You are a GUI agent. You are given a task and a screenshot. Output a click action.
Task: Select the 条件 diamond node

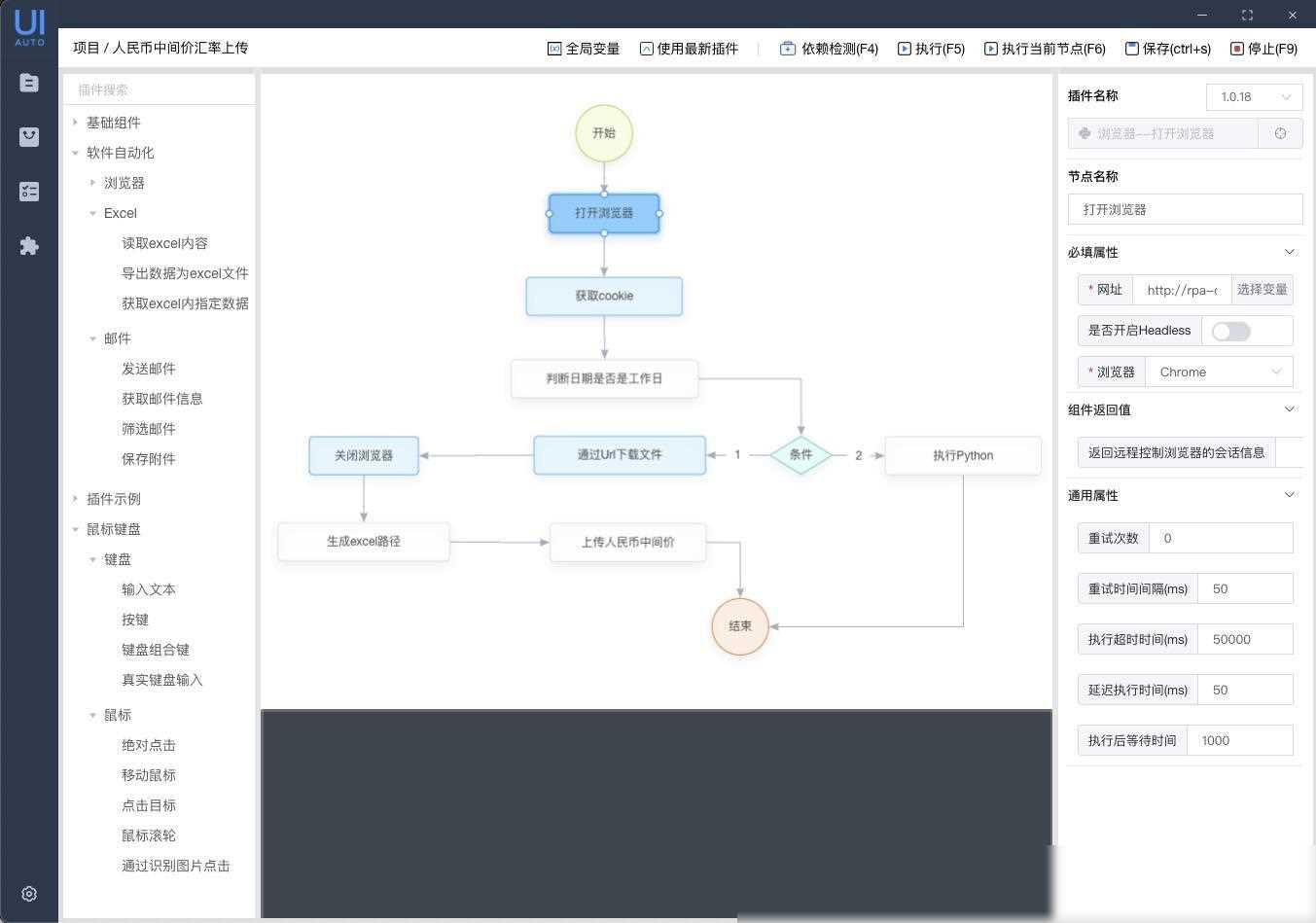click(800, 455)
